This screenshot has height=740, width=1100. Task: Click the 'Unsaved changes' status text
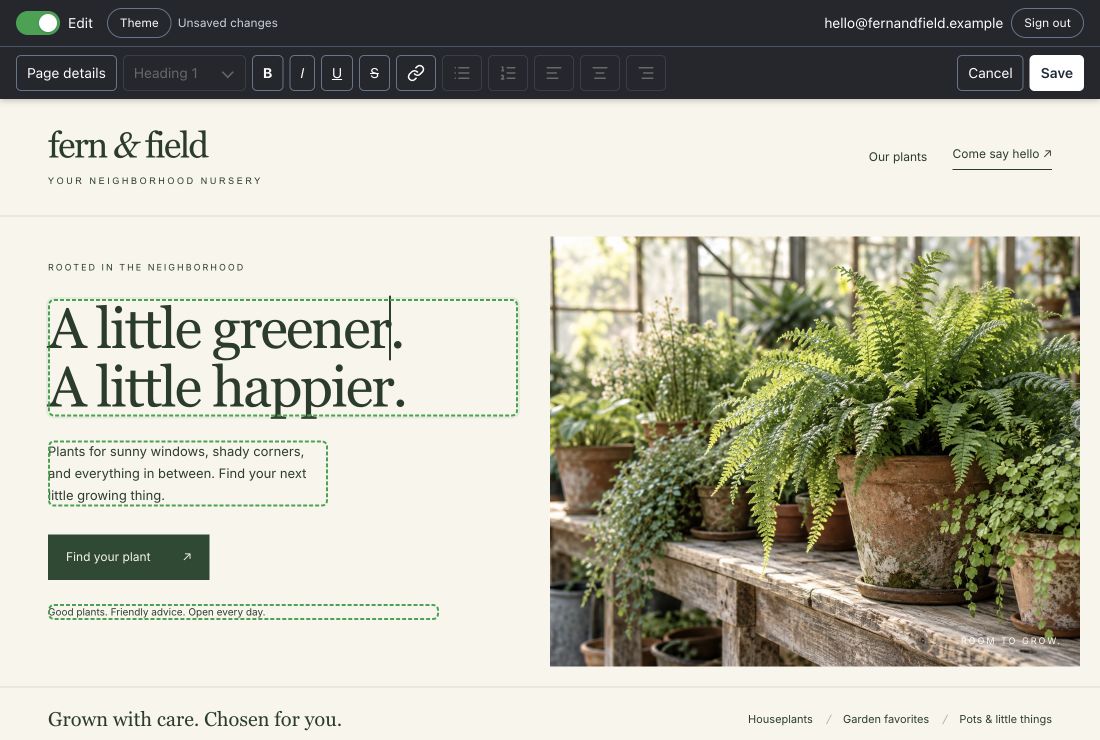tap(227, 23)
